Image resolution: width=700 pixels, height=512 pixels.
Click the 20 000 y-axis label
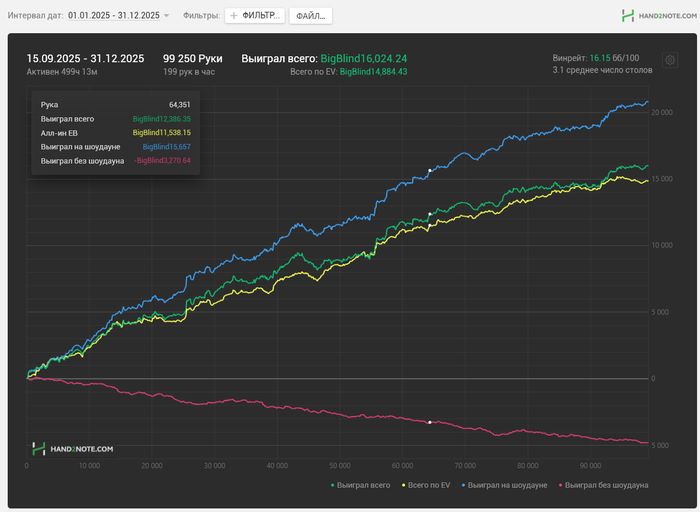tap(662, 112)
